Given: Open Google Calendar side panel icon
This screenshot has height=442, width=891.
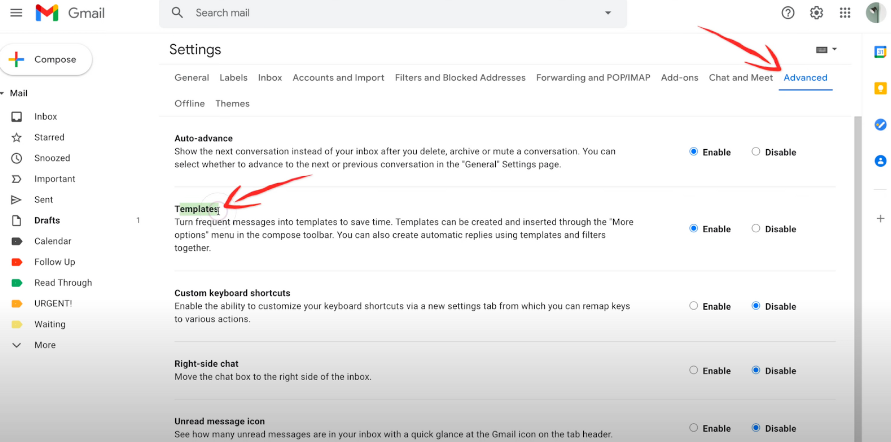Looking at the screenshot, I should [880, 52].
